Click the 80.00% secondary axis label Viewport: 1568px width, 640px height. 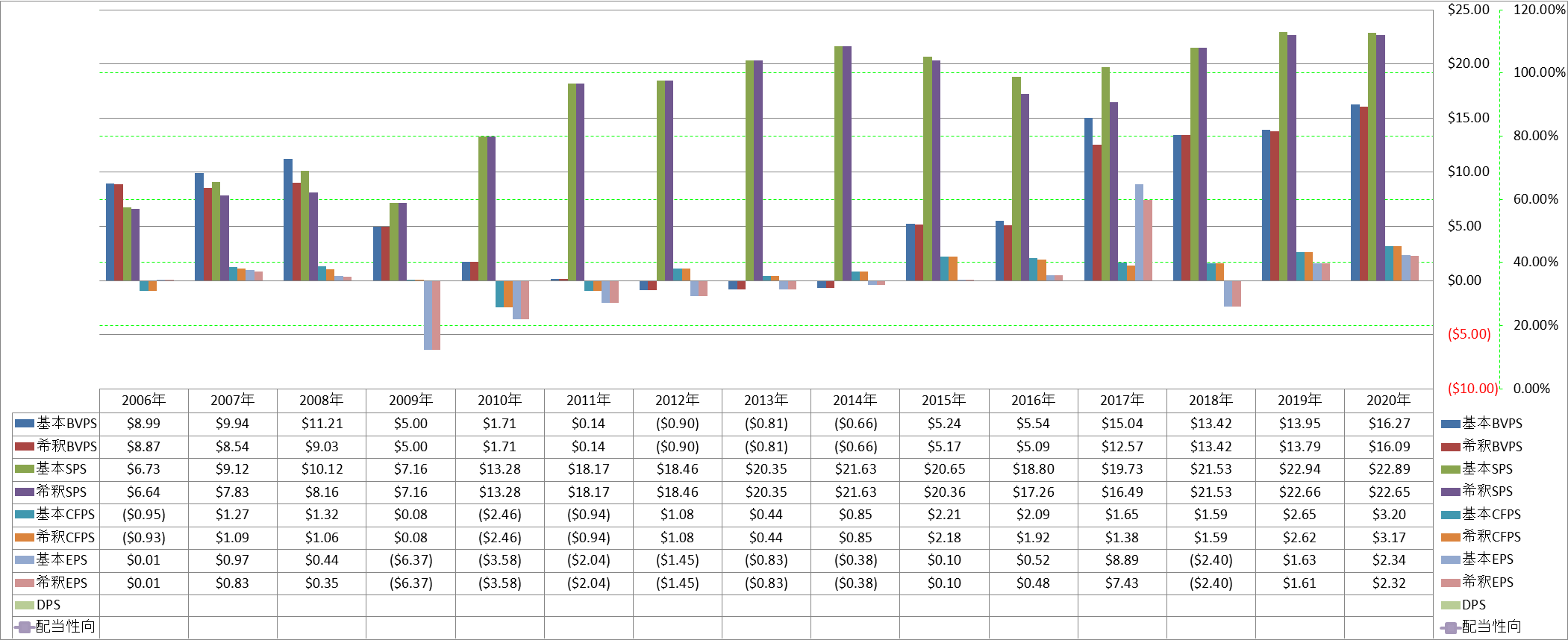1535,136
